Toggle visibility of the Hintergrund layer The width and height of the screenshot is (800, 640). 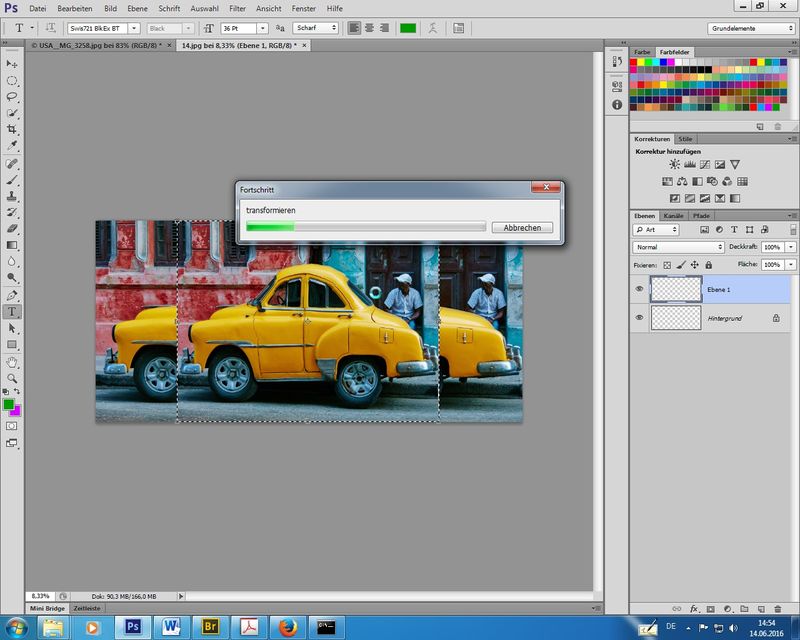coord(640,318)
